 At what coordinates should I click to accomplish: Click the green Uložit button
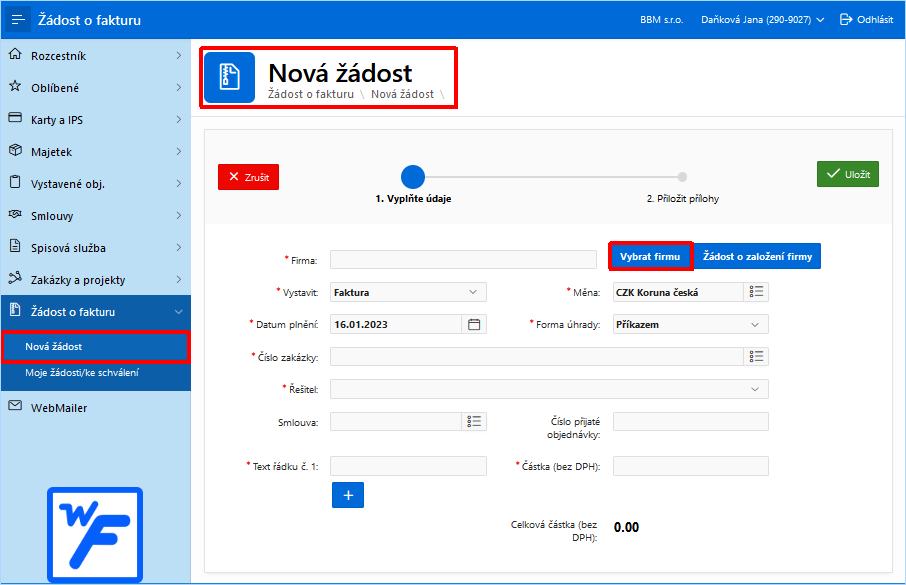click(x=848, y=174)
